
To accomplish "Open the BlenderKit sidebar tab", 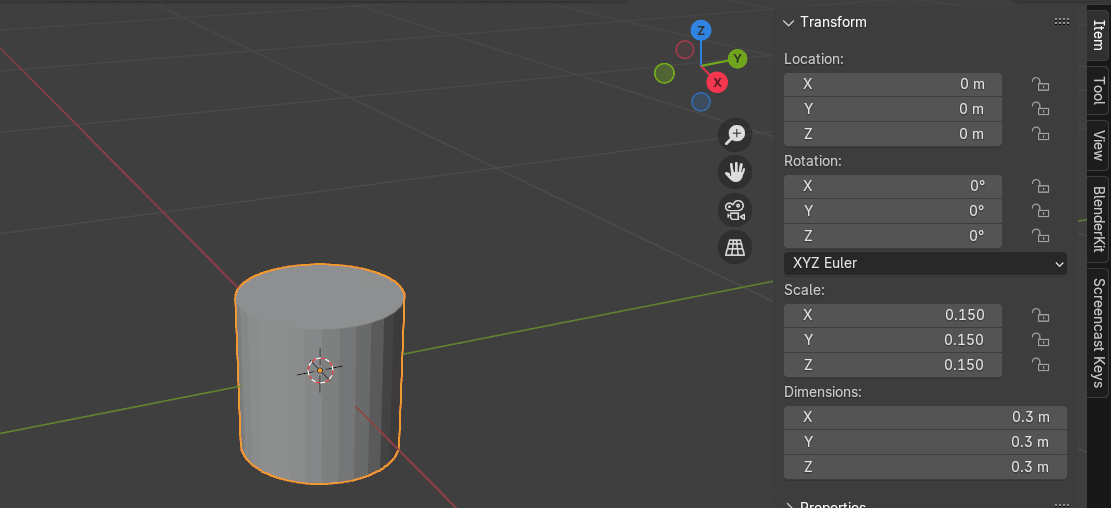I will pyautogui.click(x=1098, y=219).
